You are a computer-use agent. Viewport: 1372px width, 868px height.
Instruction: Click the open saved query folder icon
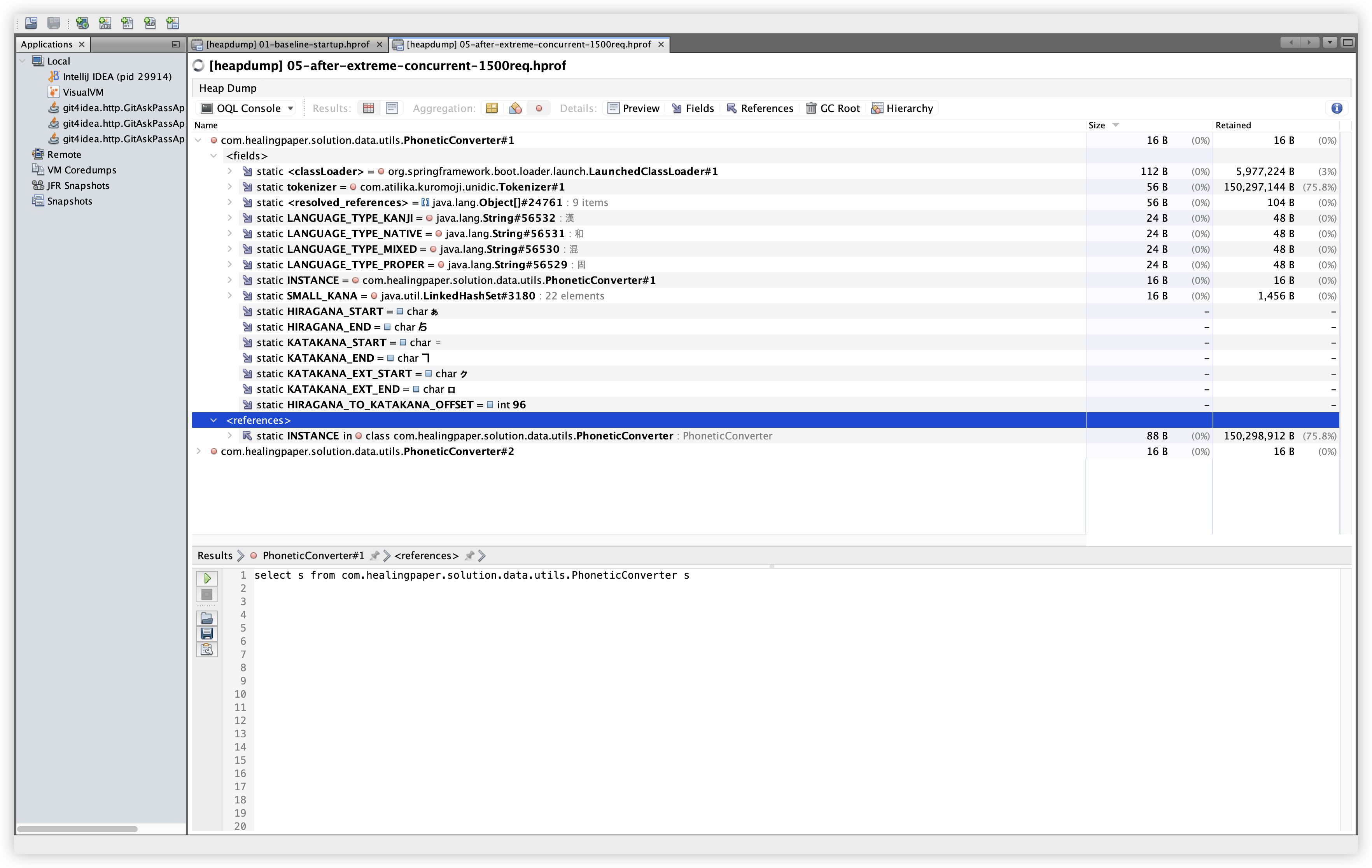pos(207,618)
